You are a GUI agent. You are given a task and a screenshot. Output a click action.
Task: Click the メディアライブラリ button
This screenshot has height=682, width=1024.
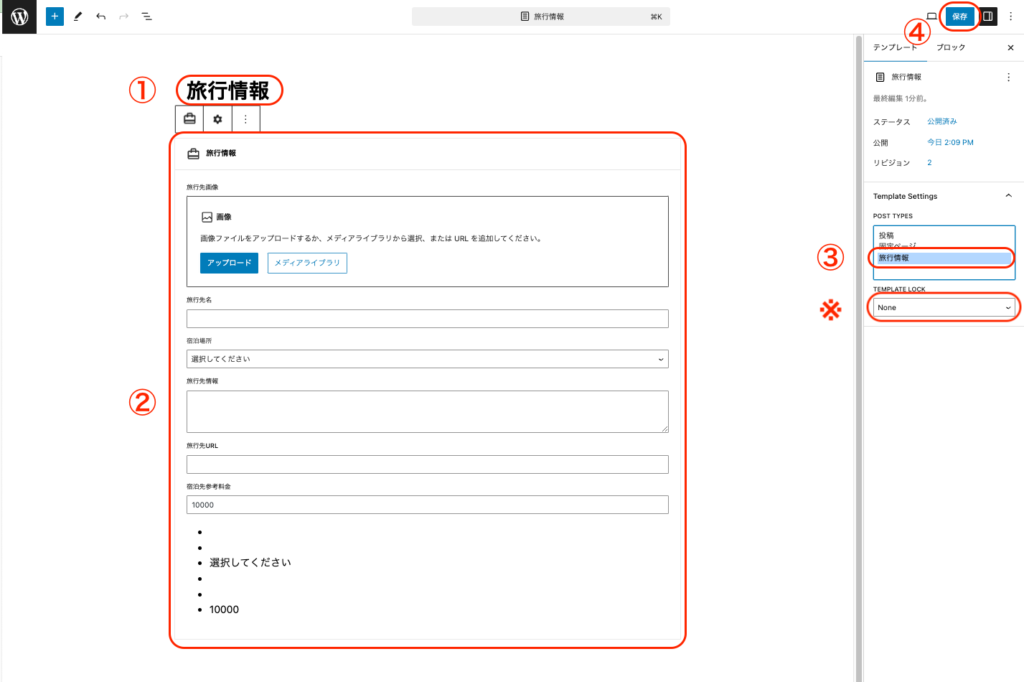coord(307,263)
